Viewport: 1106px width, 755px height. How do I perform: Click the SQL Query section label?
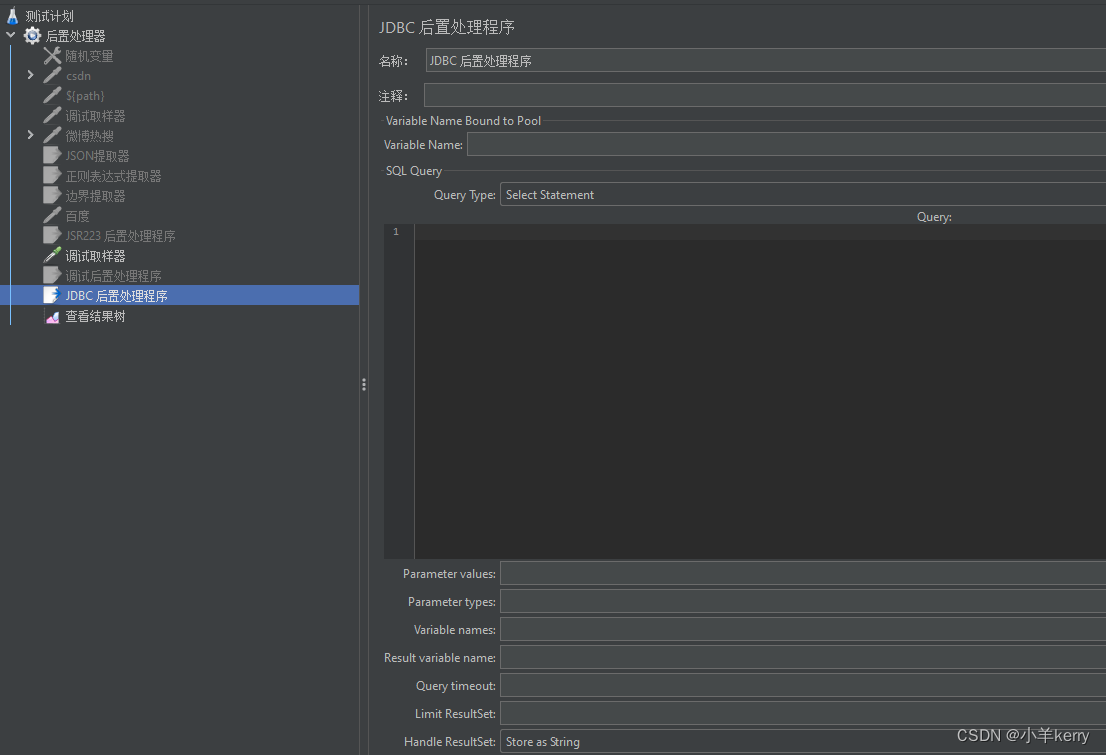tap(413, 171)
